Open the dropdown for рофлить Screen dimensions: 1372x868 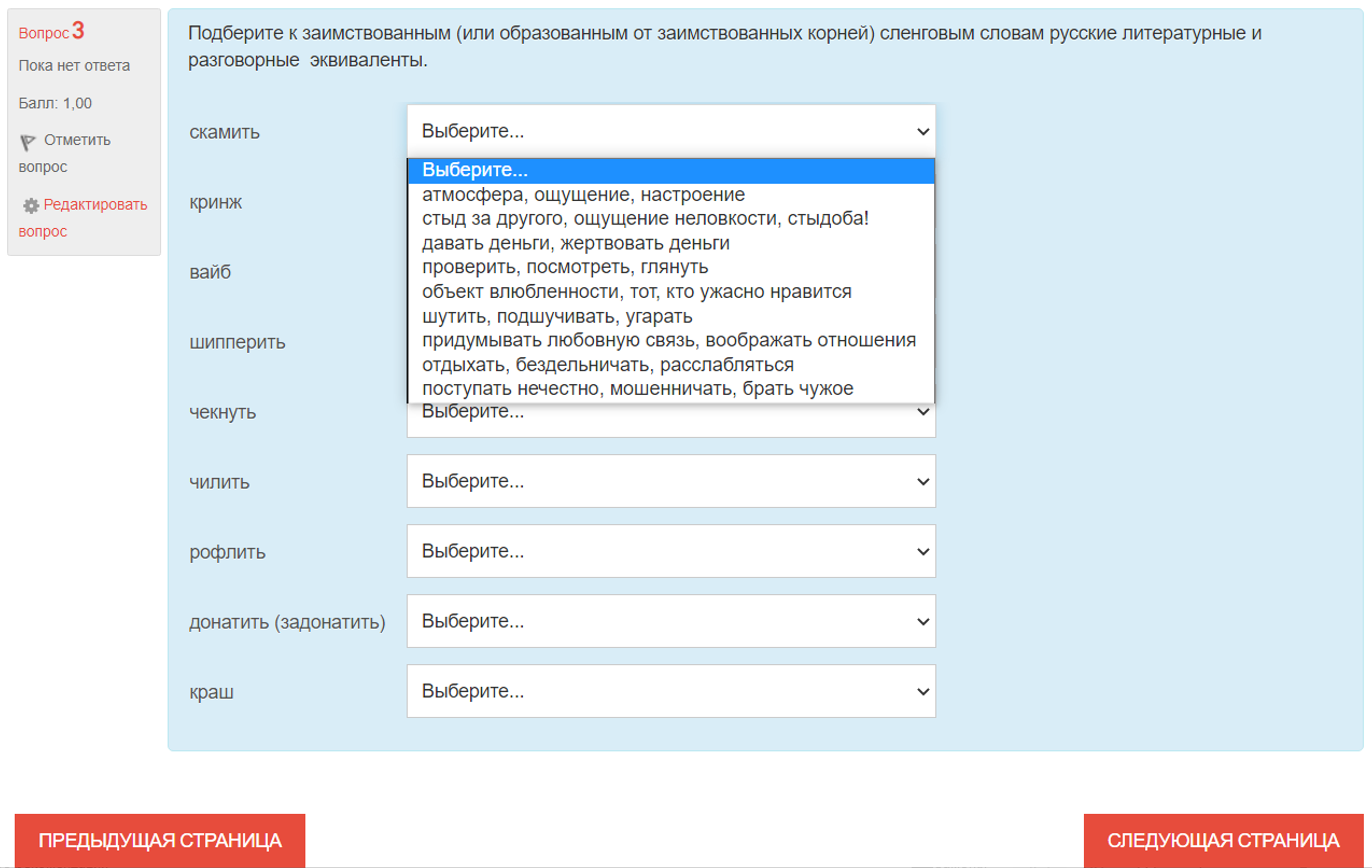point(671,551)
